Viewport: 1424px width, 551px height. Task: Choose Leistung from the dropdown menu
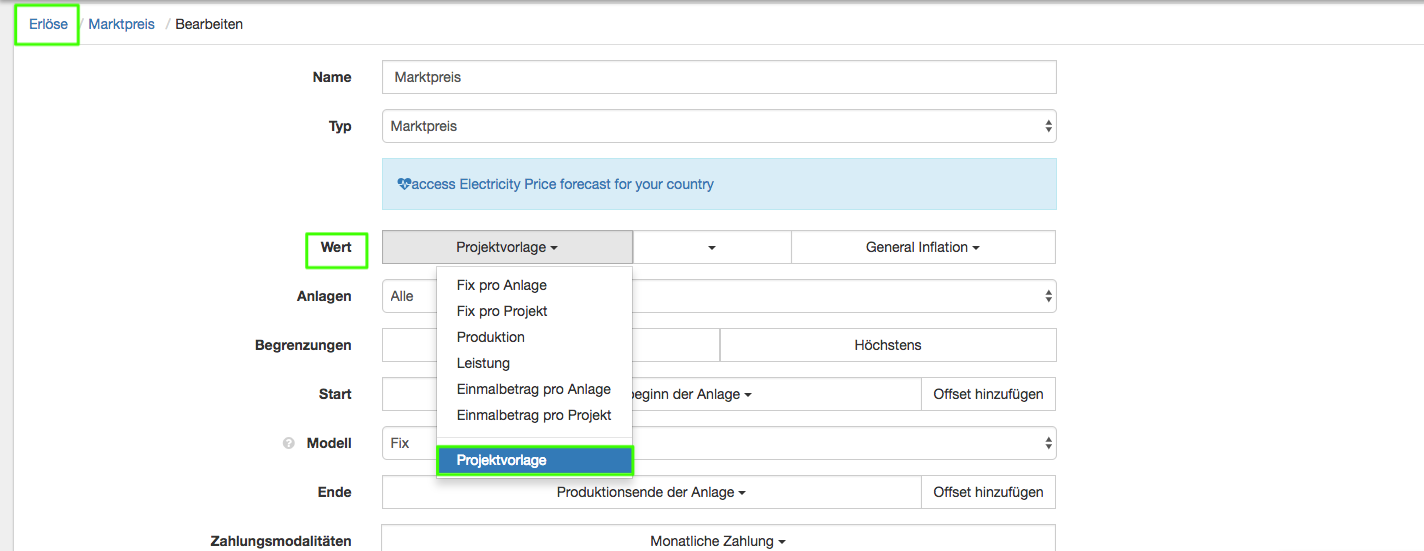click(x=483, y=363)
